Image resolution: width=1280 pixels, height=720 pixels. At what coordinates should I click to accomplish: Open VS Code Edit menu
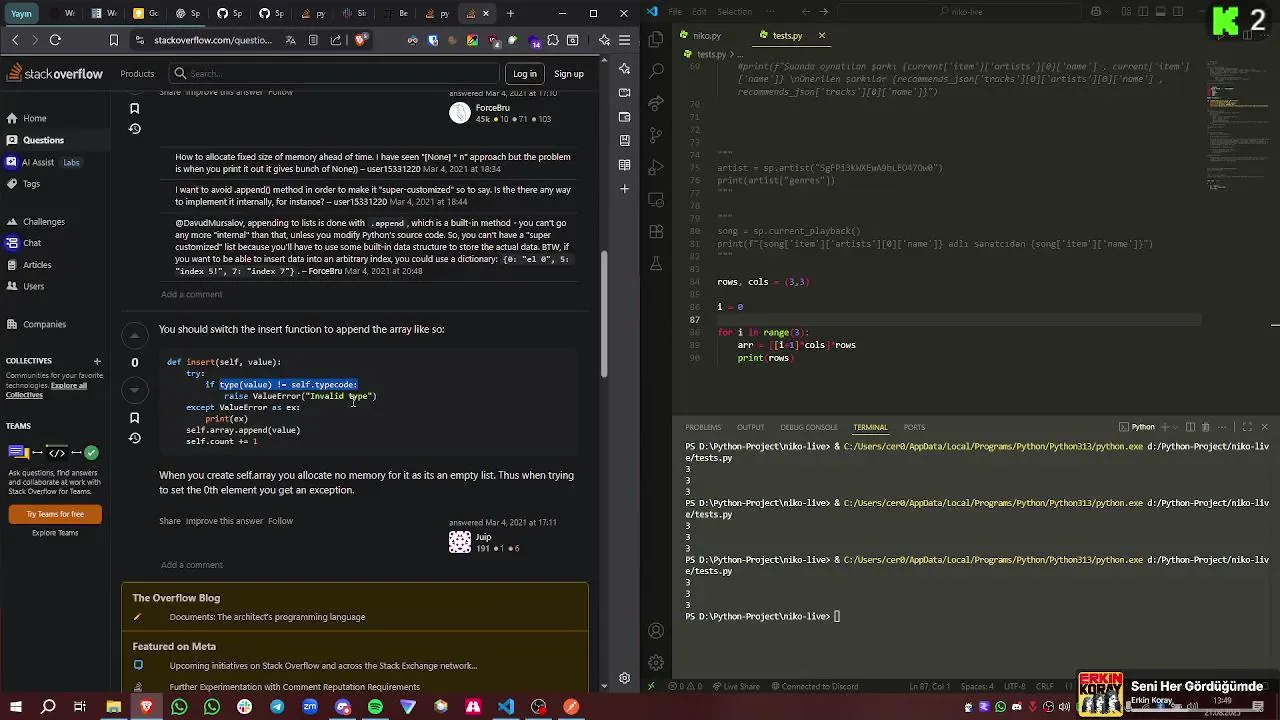(699, 12)
